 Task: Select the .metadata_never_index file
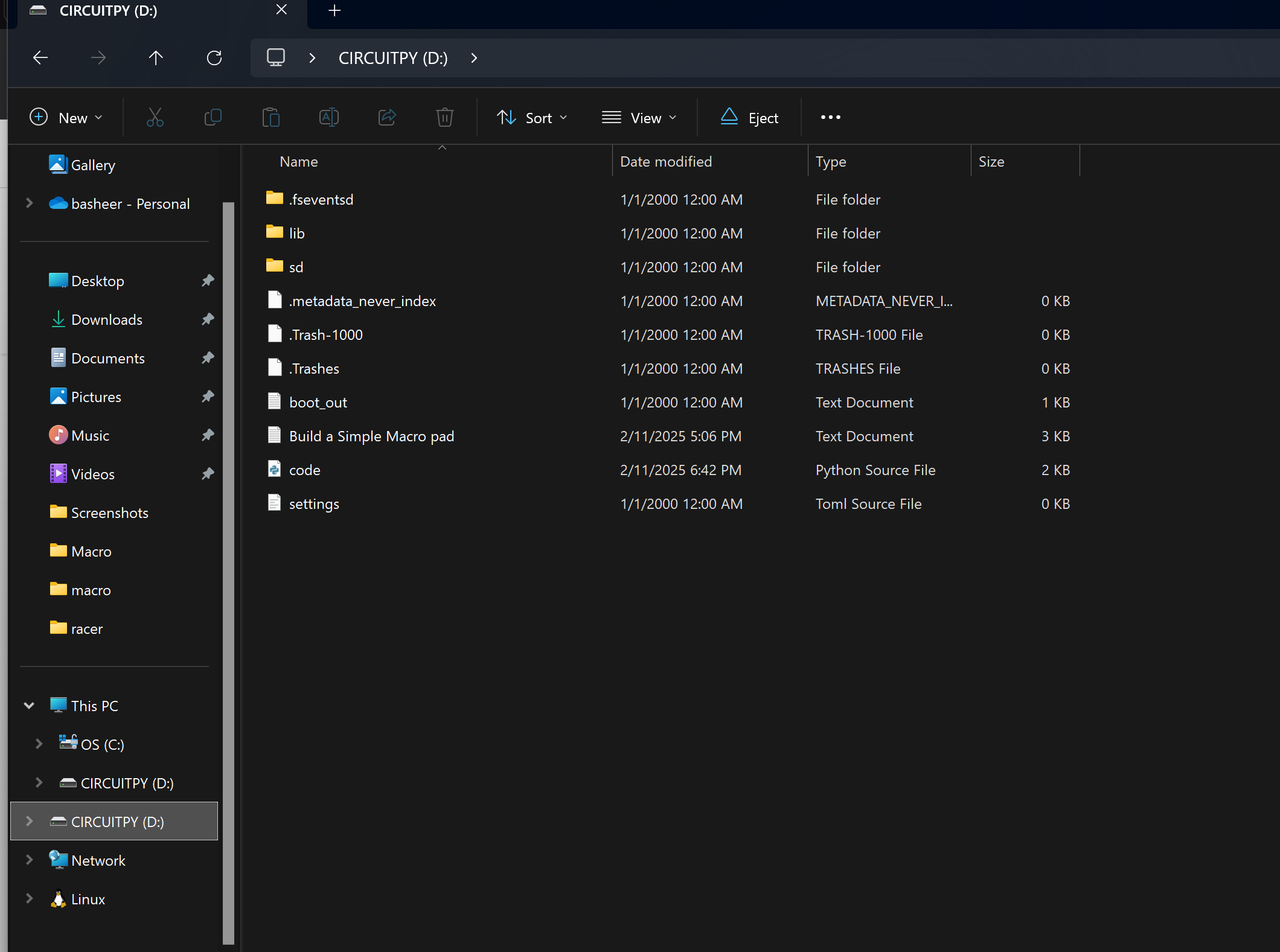362,301
